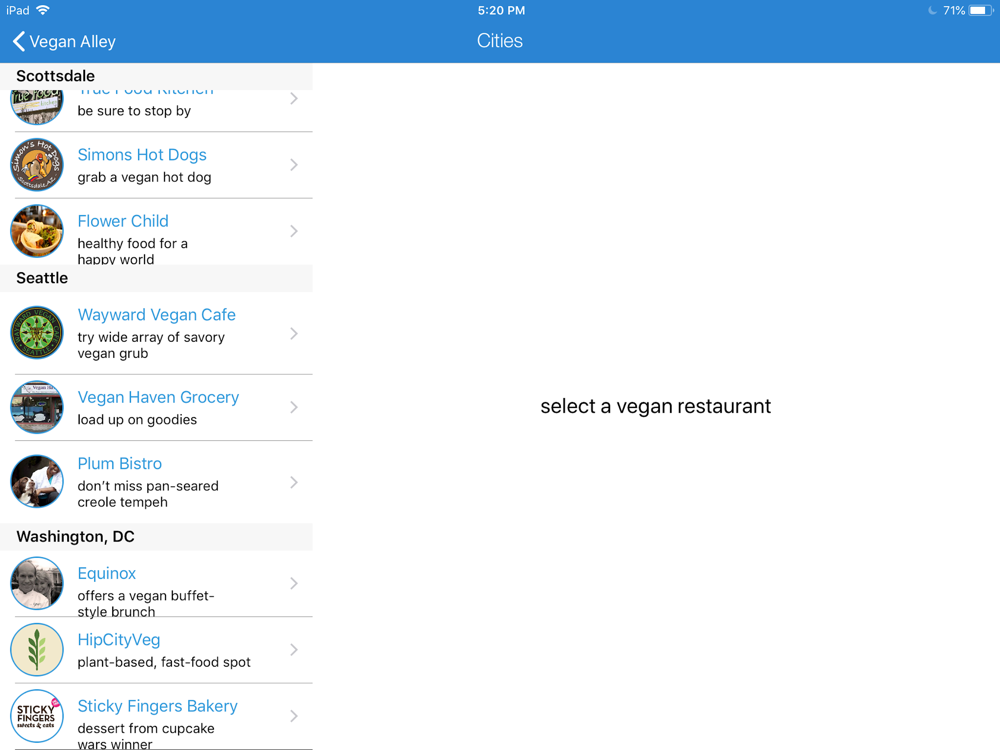Tap the Wi-Fi status icon
The image size is (1000, 750).
click(x=43, y=10)
